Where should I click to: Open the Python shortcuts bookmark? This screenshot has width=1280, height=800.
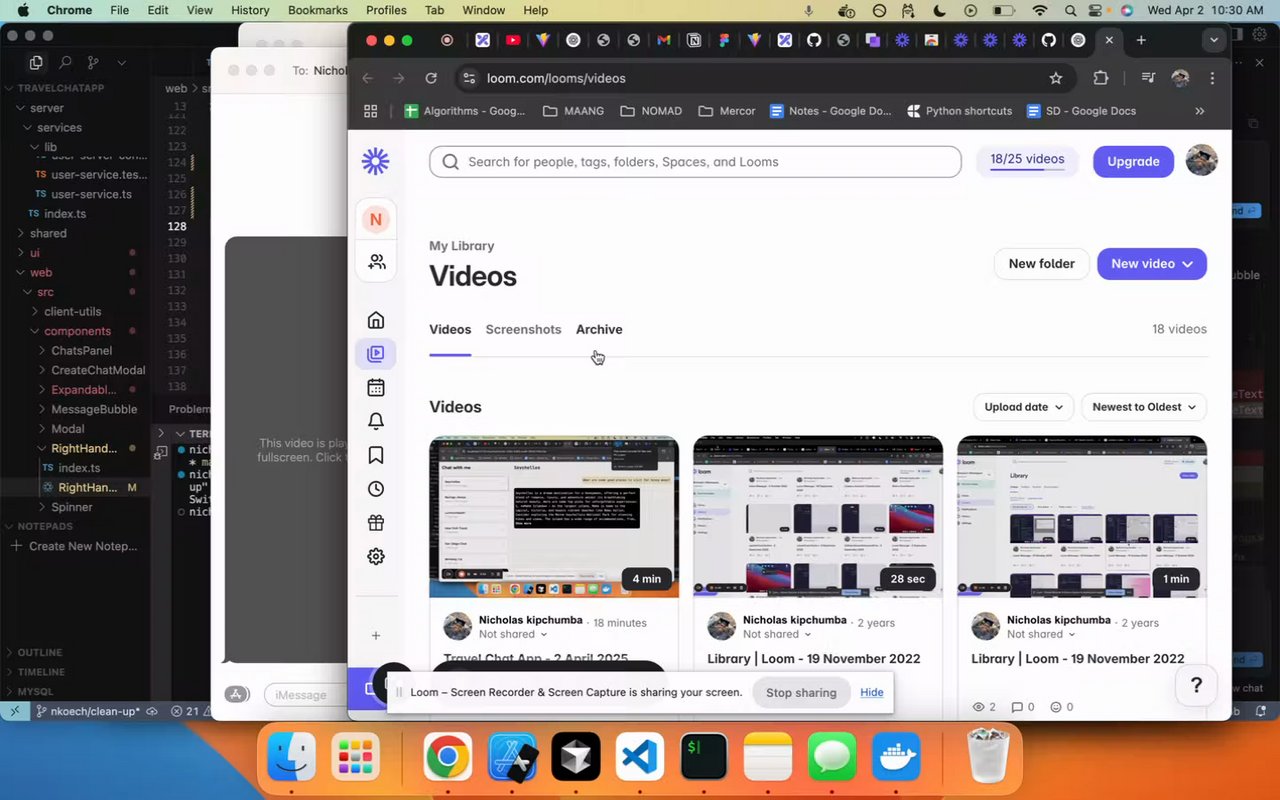click(959, 111)
